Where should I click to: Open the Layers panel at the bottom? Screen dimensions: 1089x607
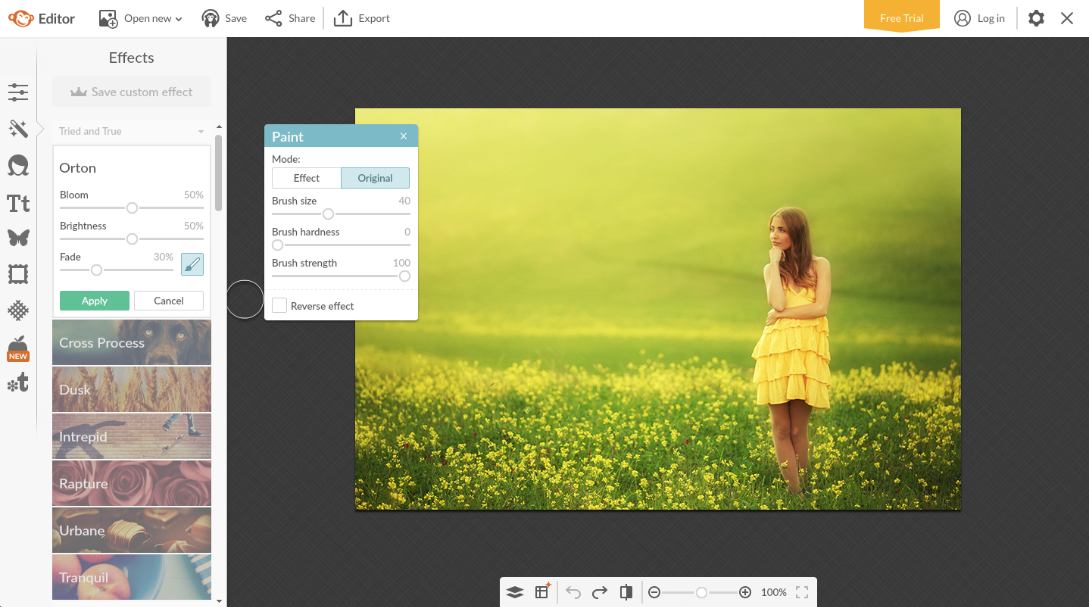point(516,591)
